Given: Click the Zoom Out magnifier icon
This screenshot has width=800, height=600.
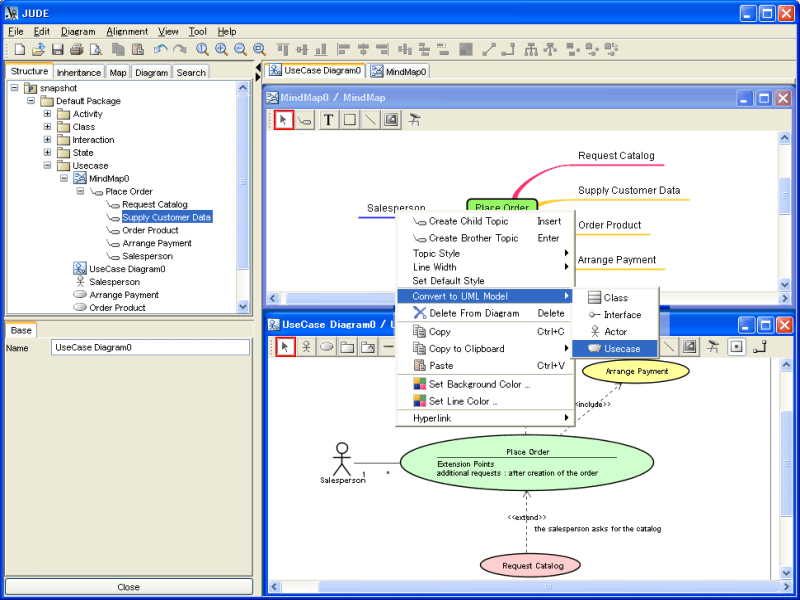Looking at the screenshot, I should [240, 49].
